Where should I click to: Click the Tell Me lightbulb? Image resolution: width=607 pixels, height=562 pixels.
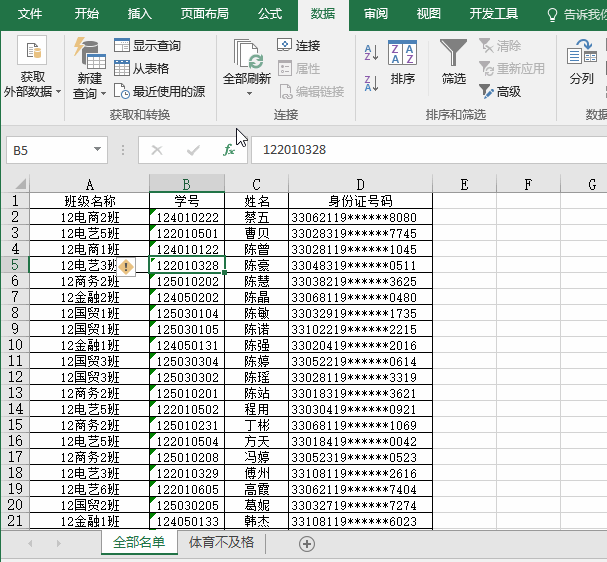(x=552, y=15)
